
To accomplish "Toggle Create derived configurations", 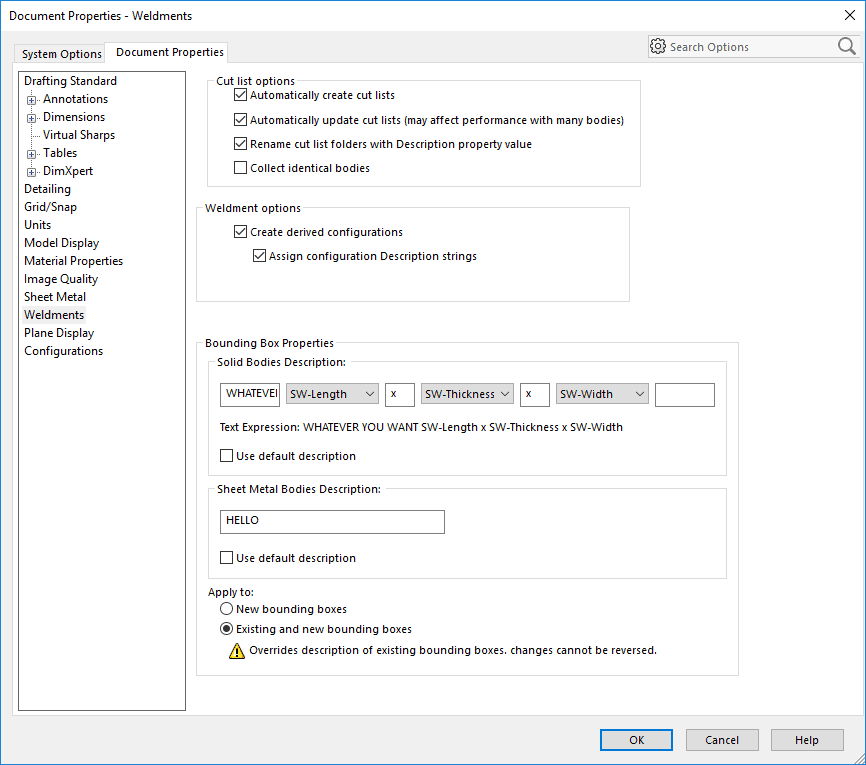I will [x=240, y=232].
